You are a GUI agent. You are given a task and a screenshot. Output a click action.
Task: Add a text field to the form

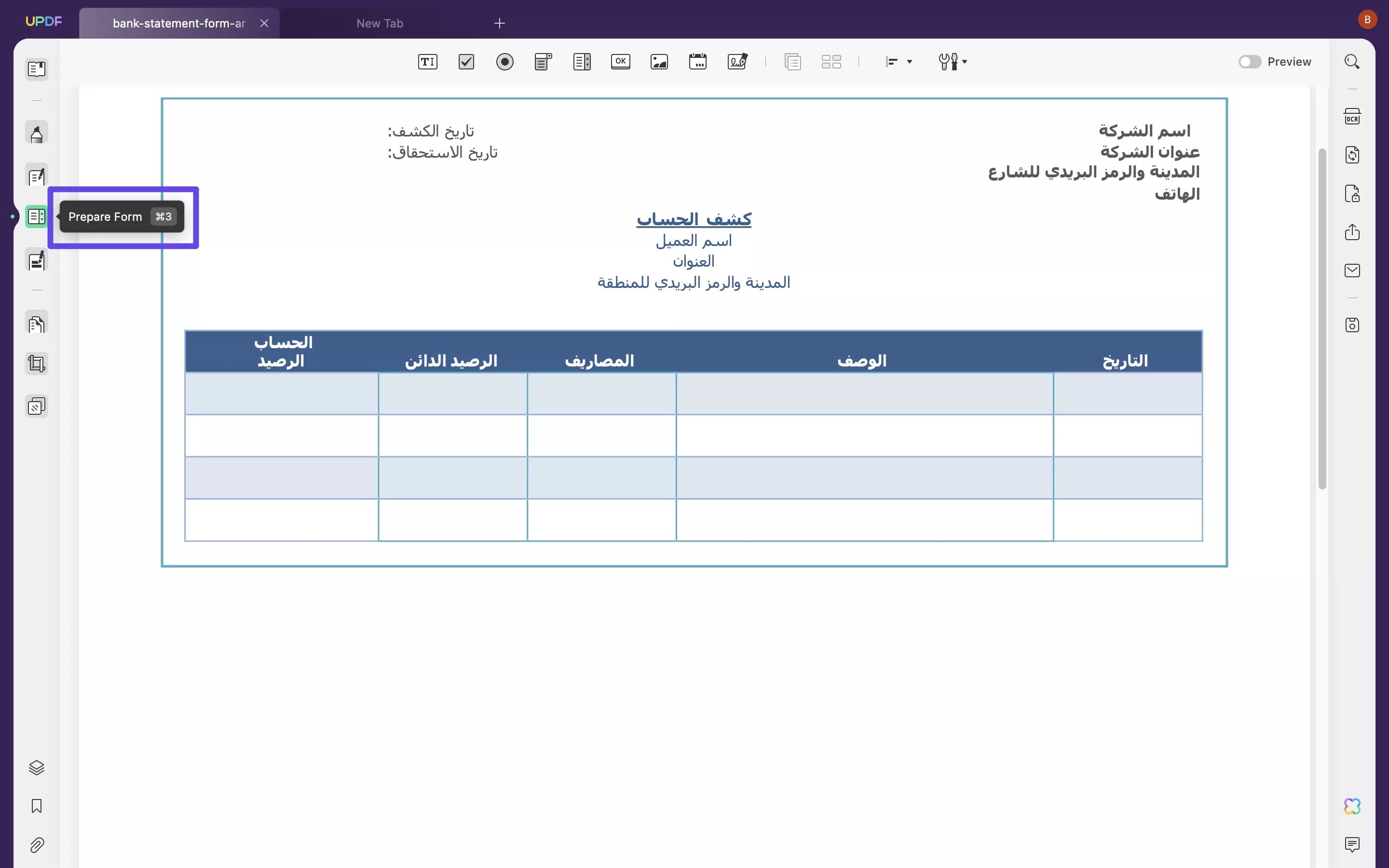coord(427,61)
